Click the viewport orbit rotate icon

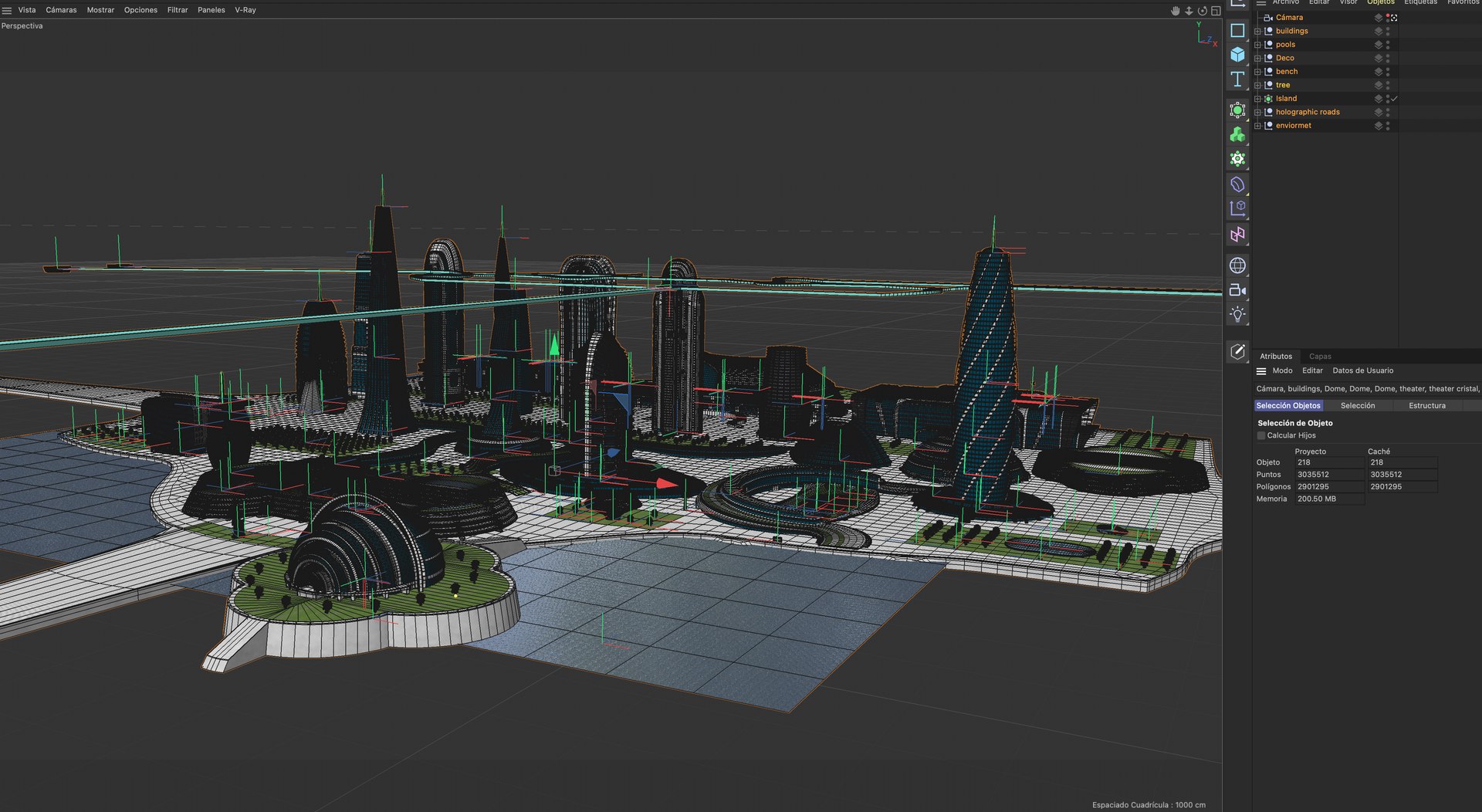coord(1202,11)
